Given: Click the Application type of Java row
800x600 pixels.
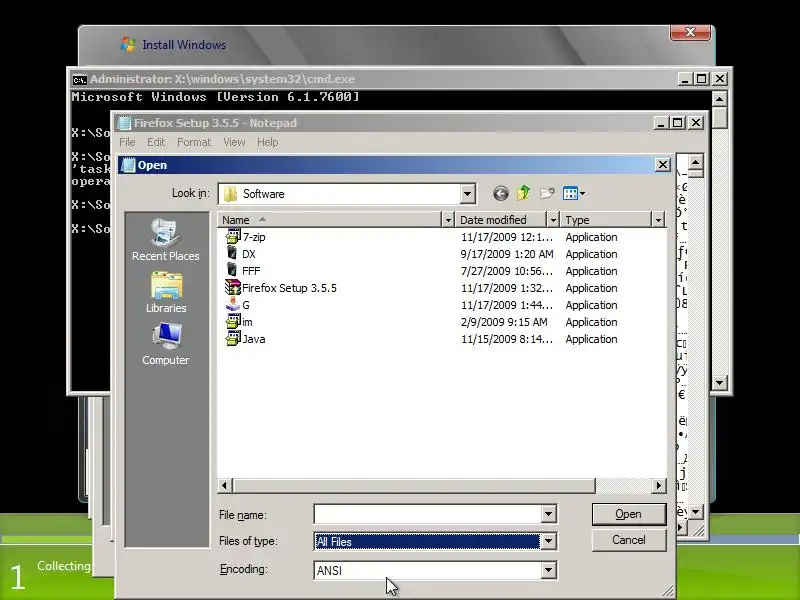Looking at the screenshot, I should [x=591, y=339].
